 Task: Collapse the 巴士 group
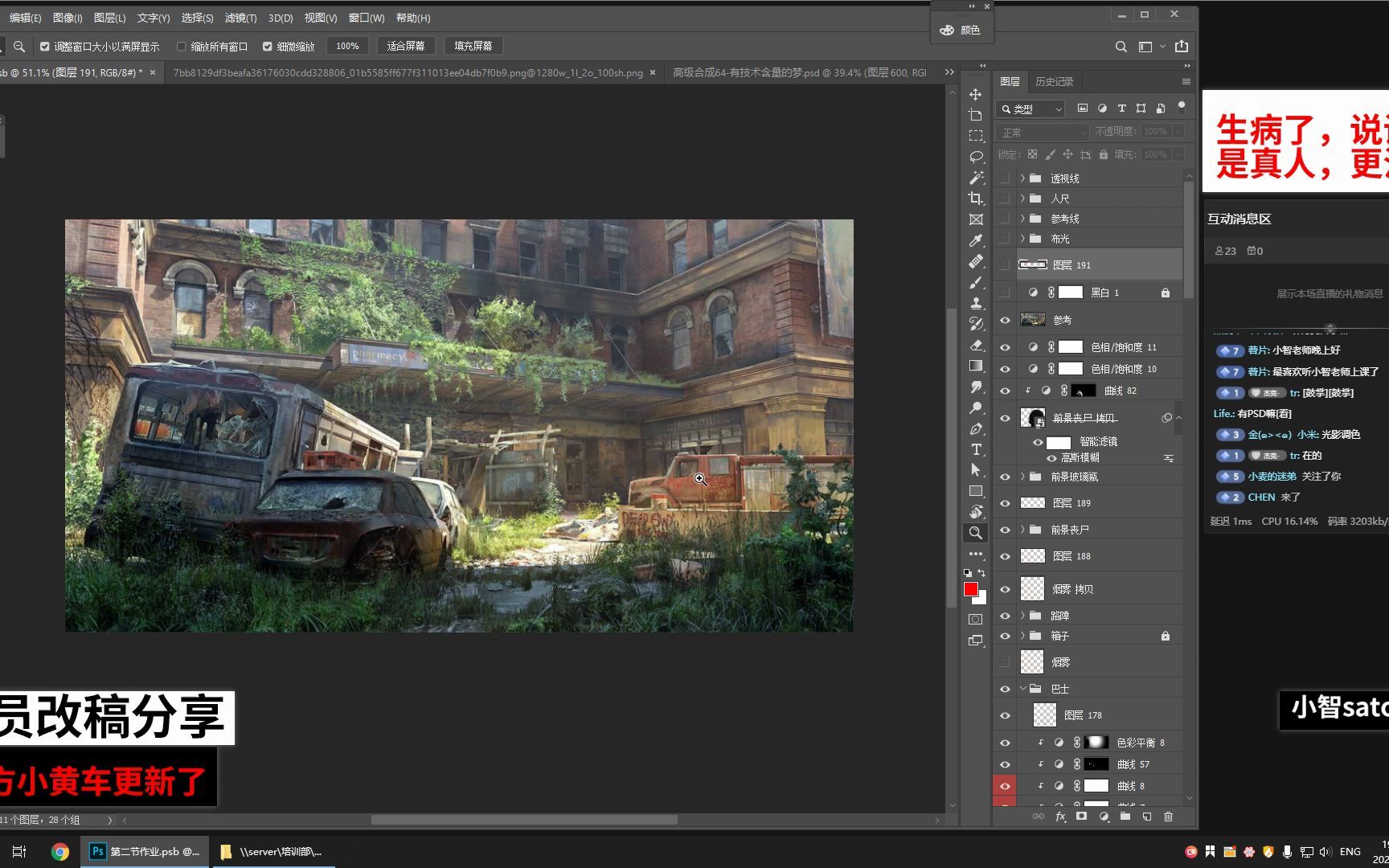click(1022, 689)
